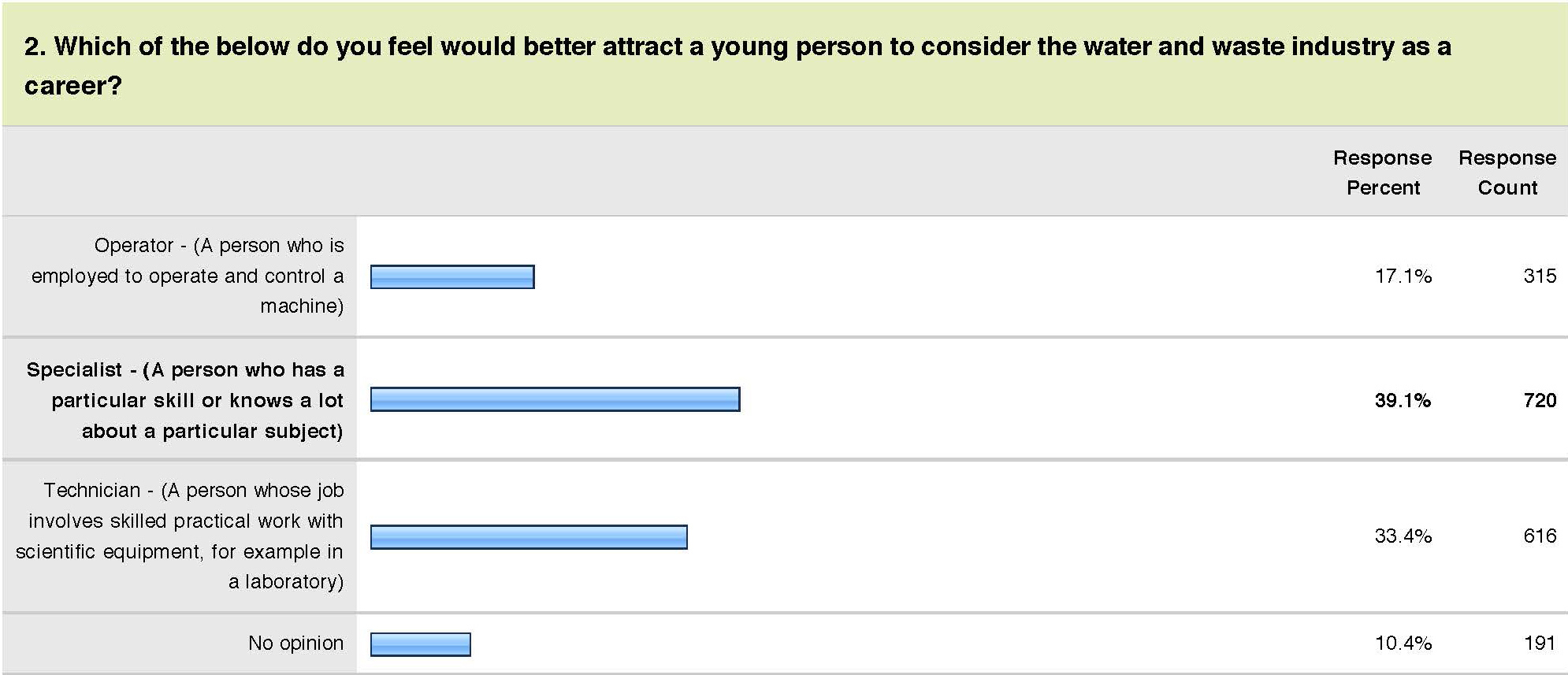The height and width of the screenshot is (675, 1568).
Task: Click the No opinion response bar
Action: point(421,644)
